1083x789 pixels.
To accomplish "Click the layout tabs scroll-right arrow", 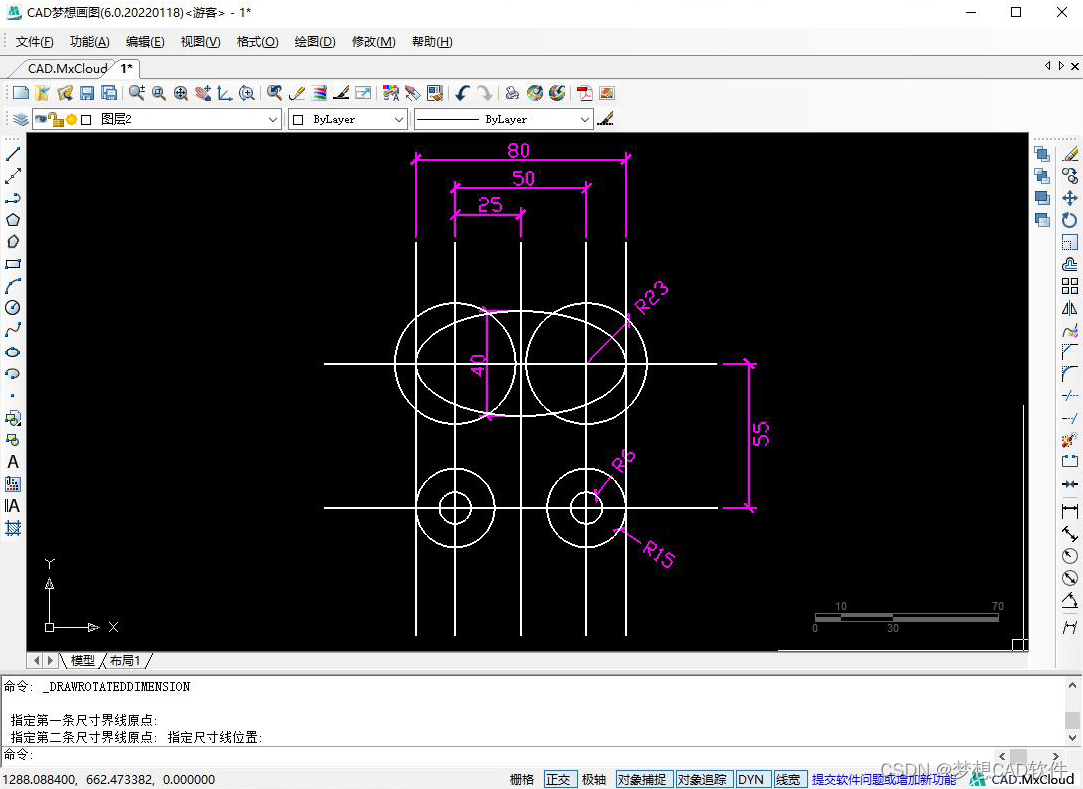I will 50,660.
